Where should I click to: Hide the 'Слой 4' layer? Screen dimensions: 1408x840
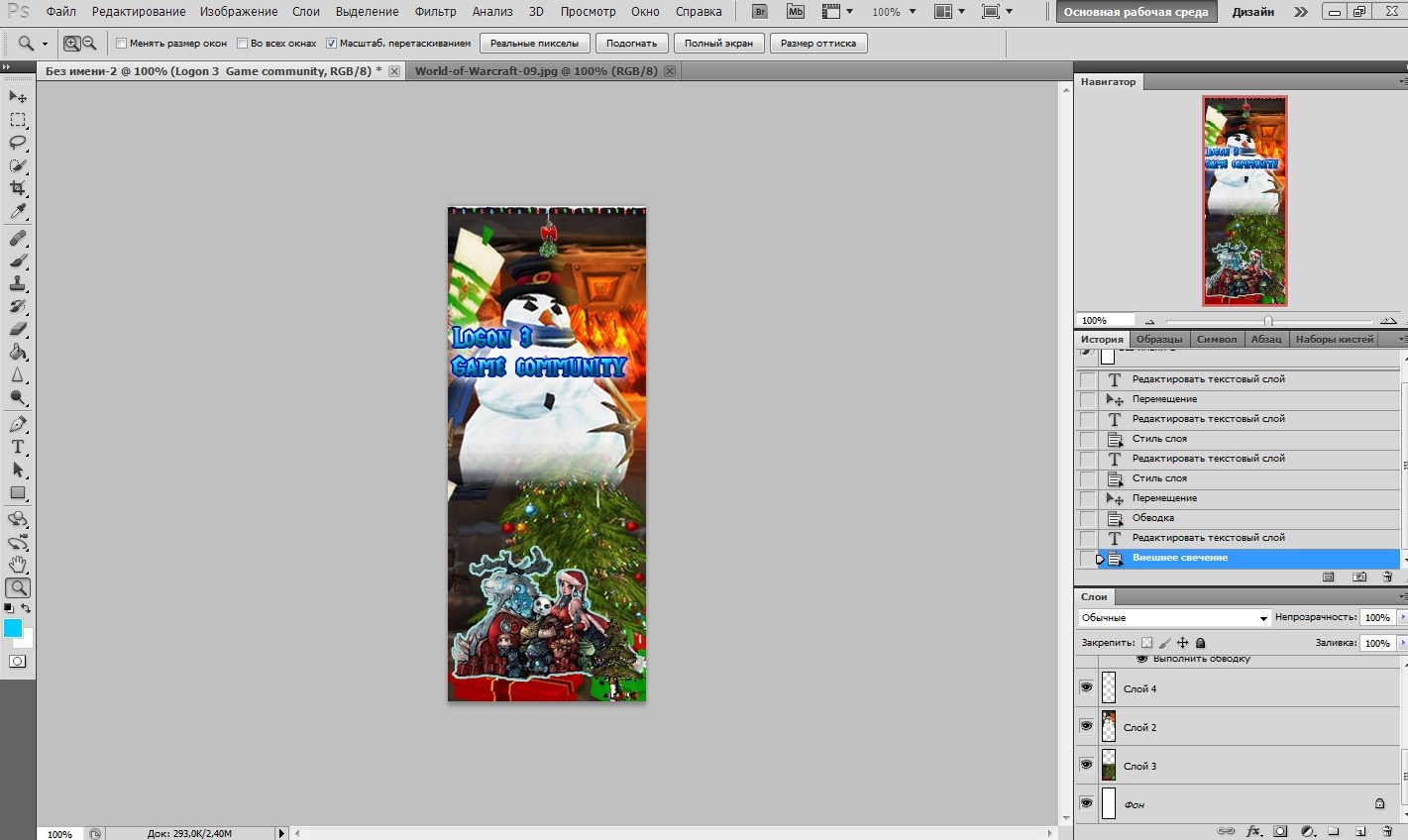click(1087, 687)
